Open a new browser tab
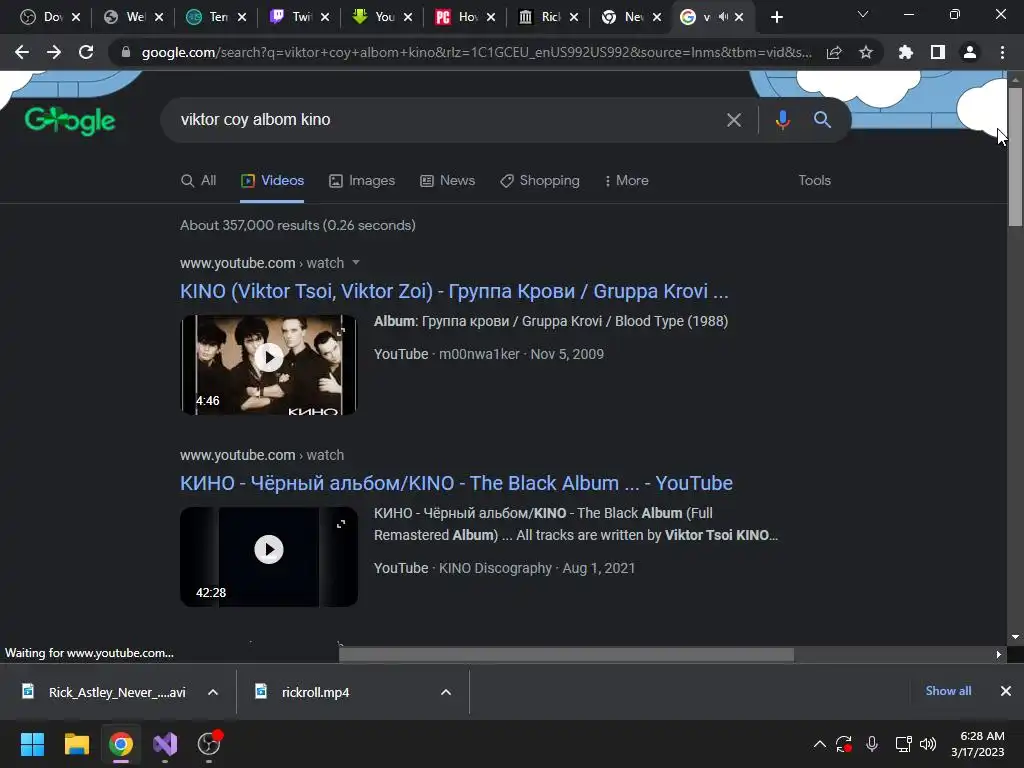Screen dimensions: 1024x768 pyautogui.click(x=776, y=18)
